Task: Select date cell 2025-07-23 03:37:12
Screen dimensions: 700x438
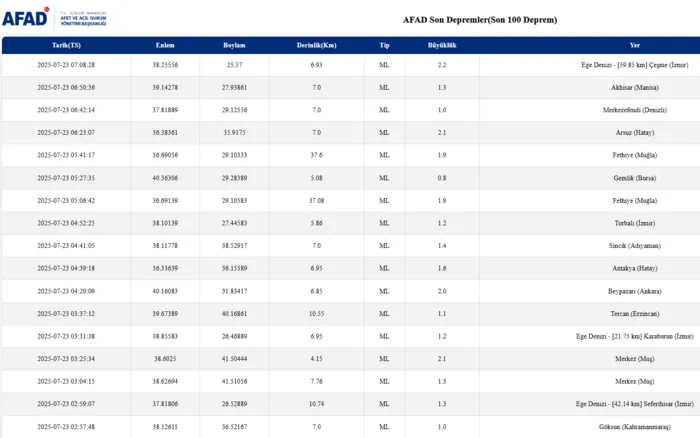Action: pyautogui.click(x=66, y=313)
